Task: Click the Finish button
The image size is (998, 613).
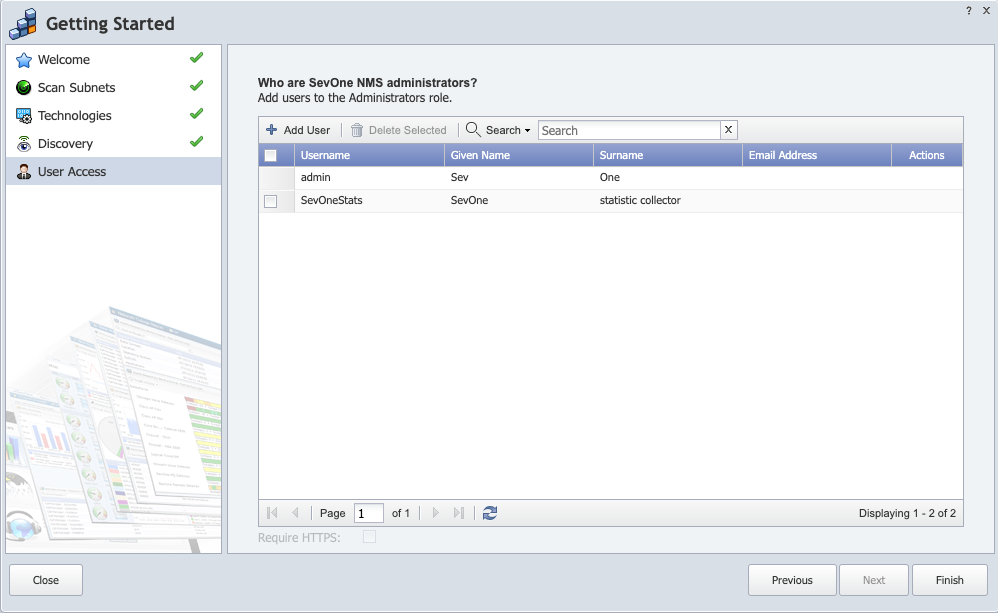Action: tap(950, 580)
